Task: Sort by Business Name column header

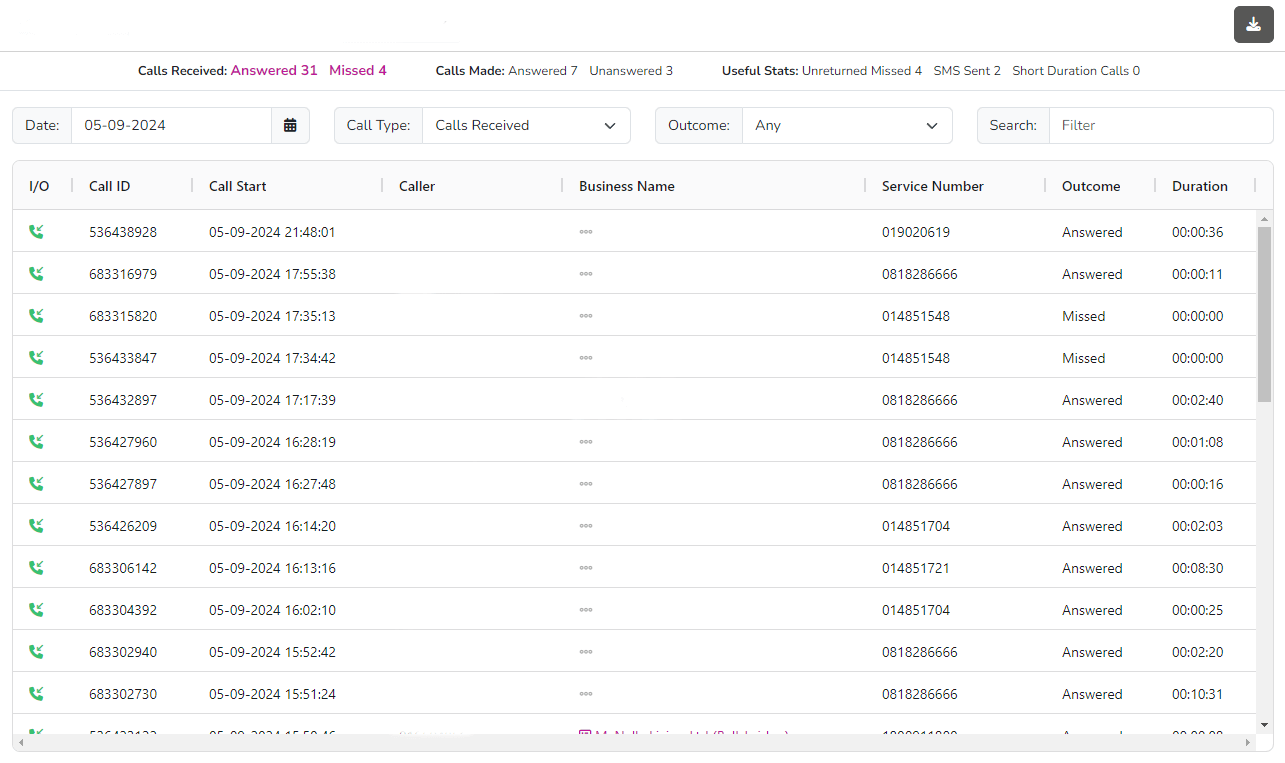Action: point(627,186)
